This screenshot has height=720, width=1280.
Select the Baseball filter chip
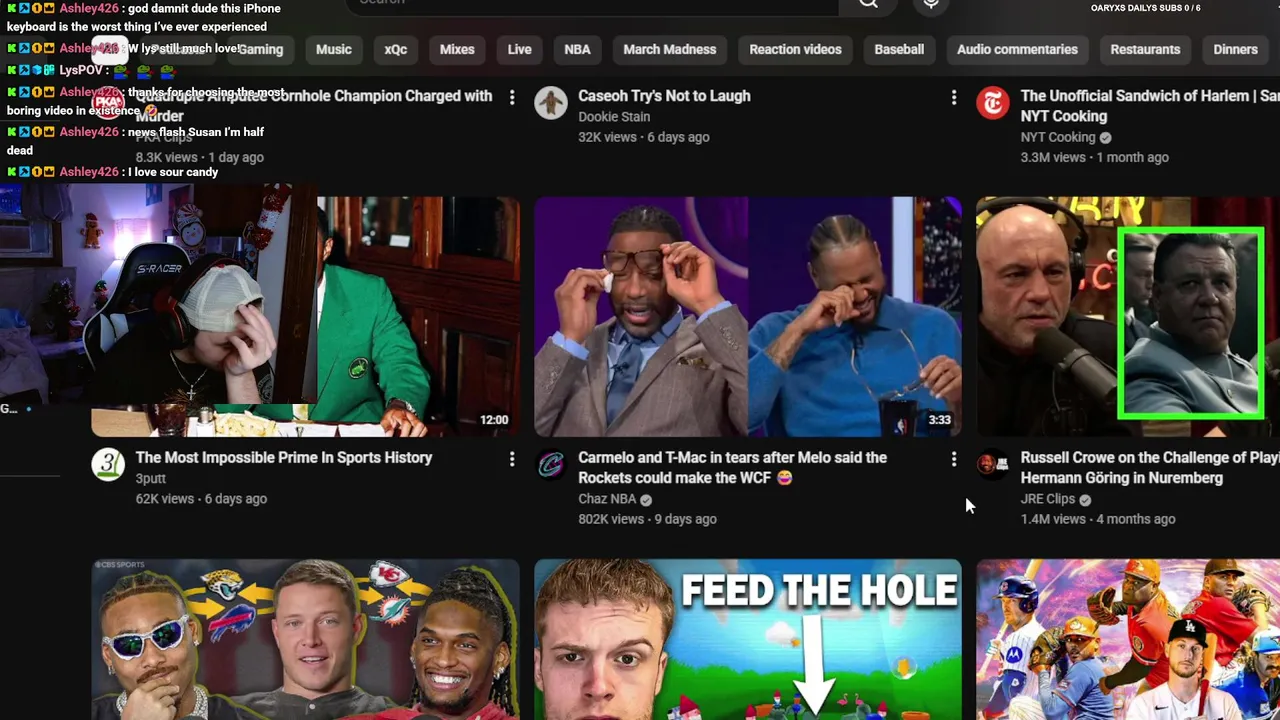click(x=899, y=49)
